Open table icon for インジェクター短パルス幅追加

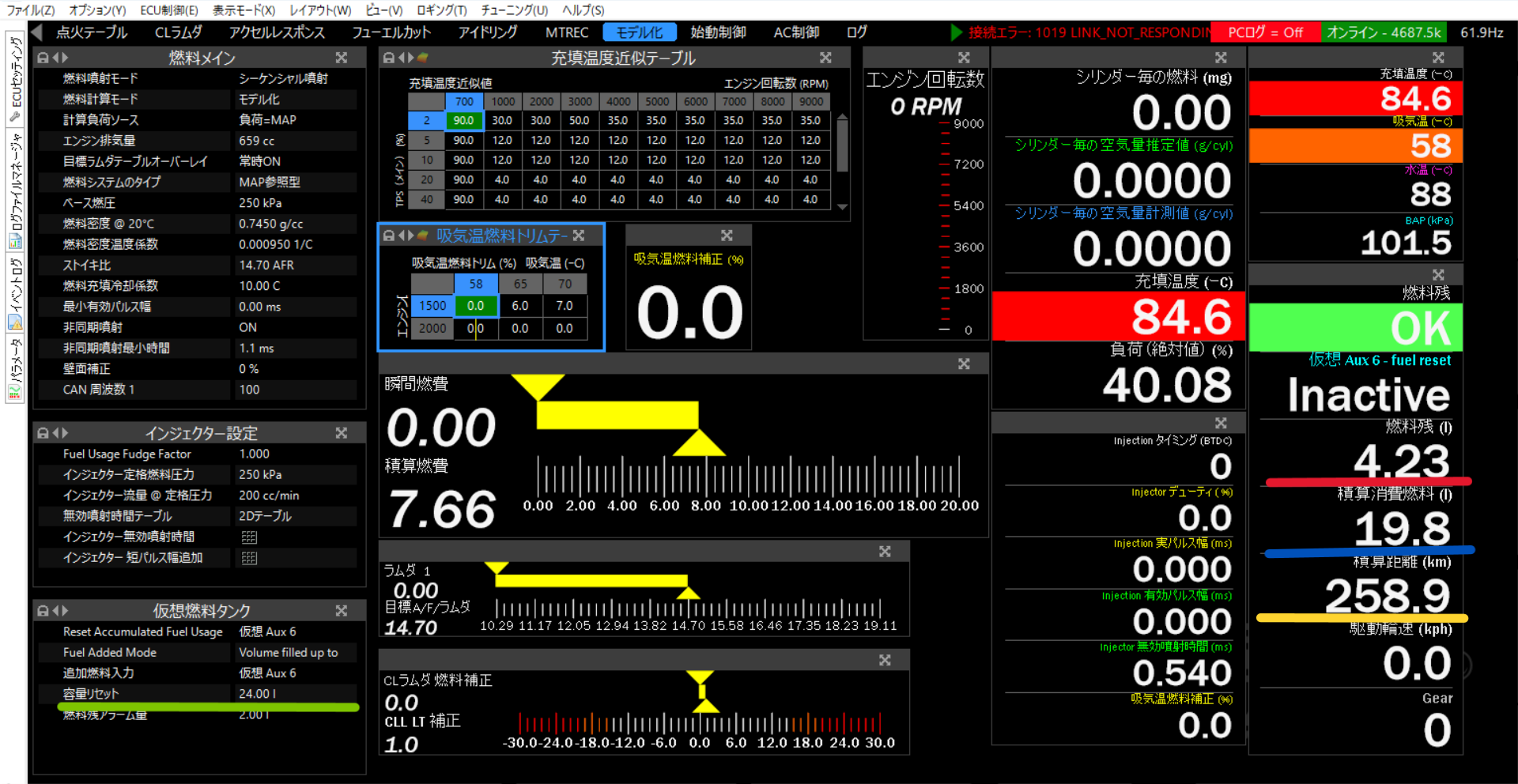pos(249,558)
